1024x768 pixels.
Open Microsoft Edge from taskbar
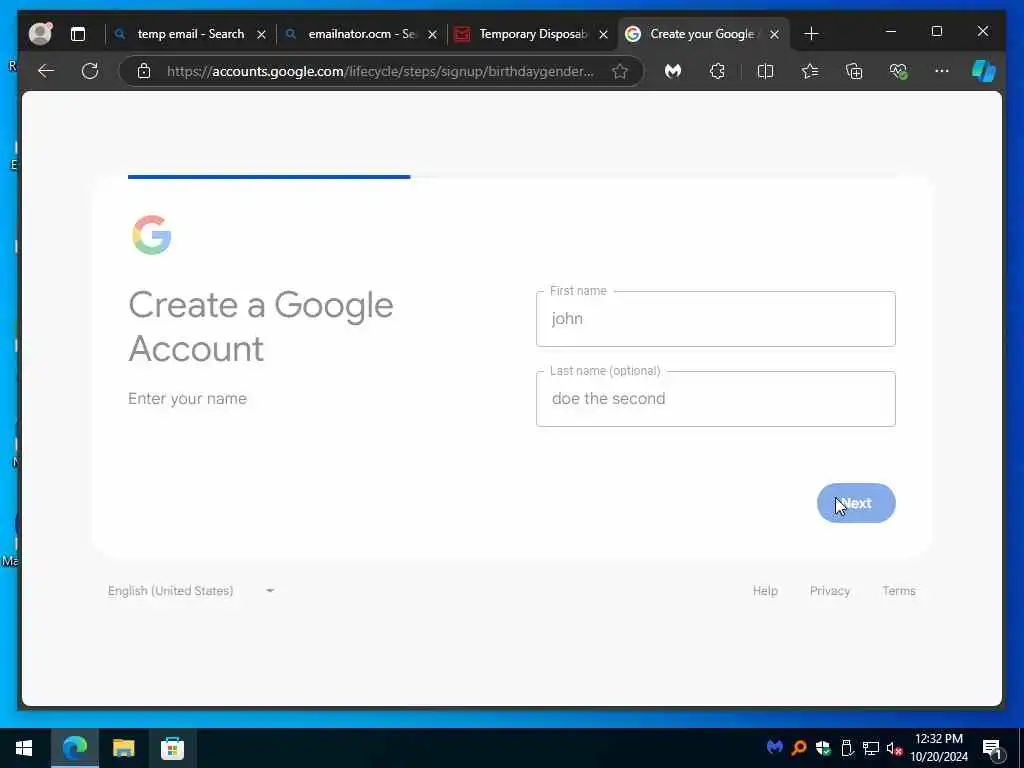point(74,748)
